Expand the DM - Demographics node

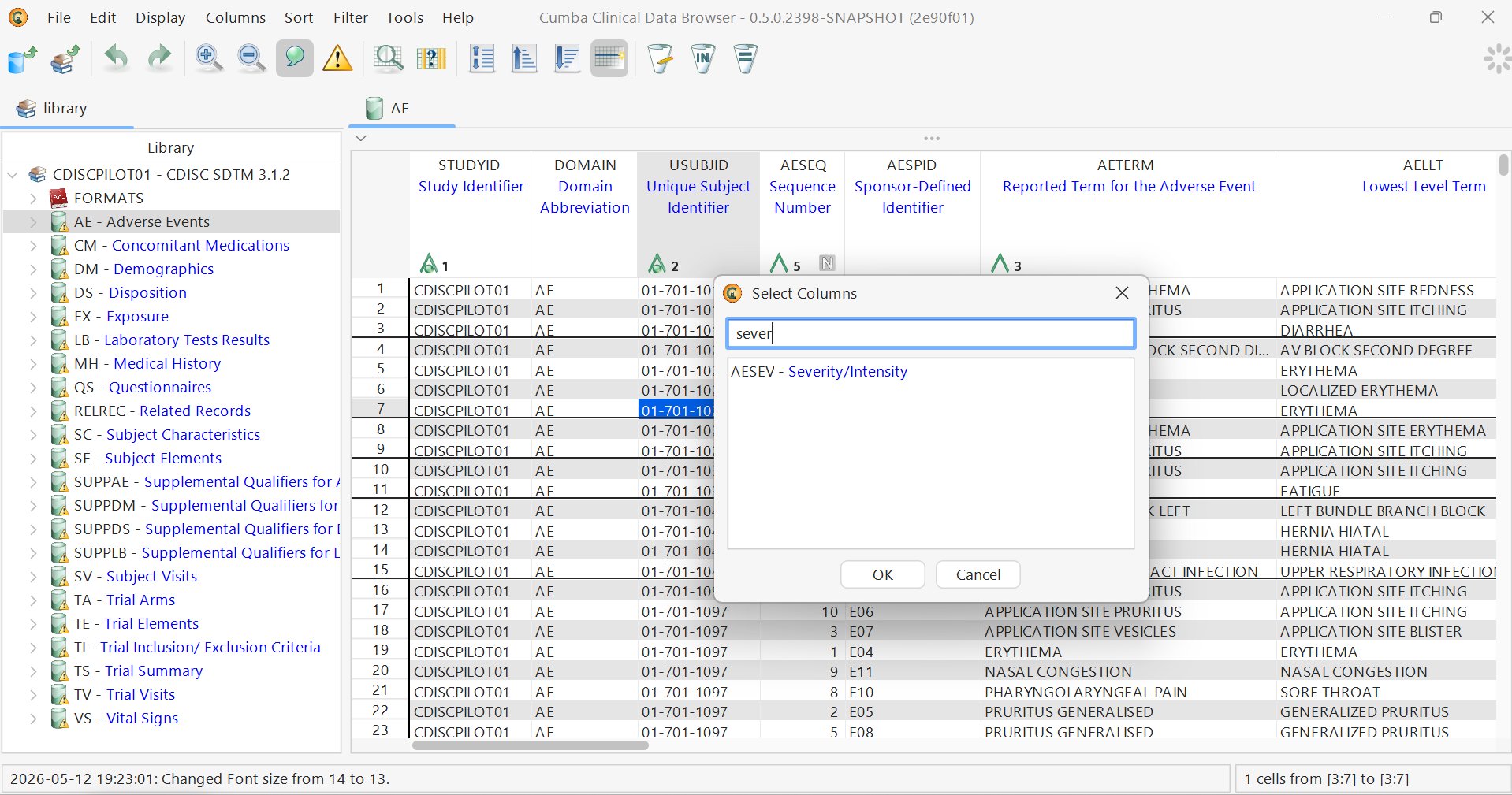tap(33, 269)
